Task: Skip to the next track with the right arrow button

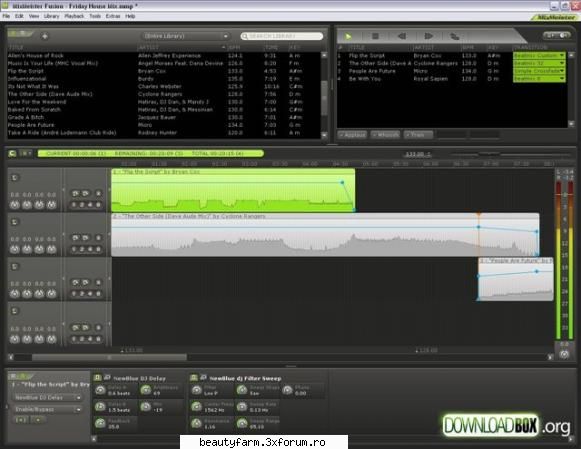Action: click(x=428, y=36)
